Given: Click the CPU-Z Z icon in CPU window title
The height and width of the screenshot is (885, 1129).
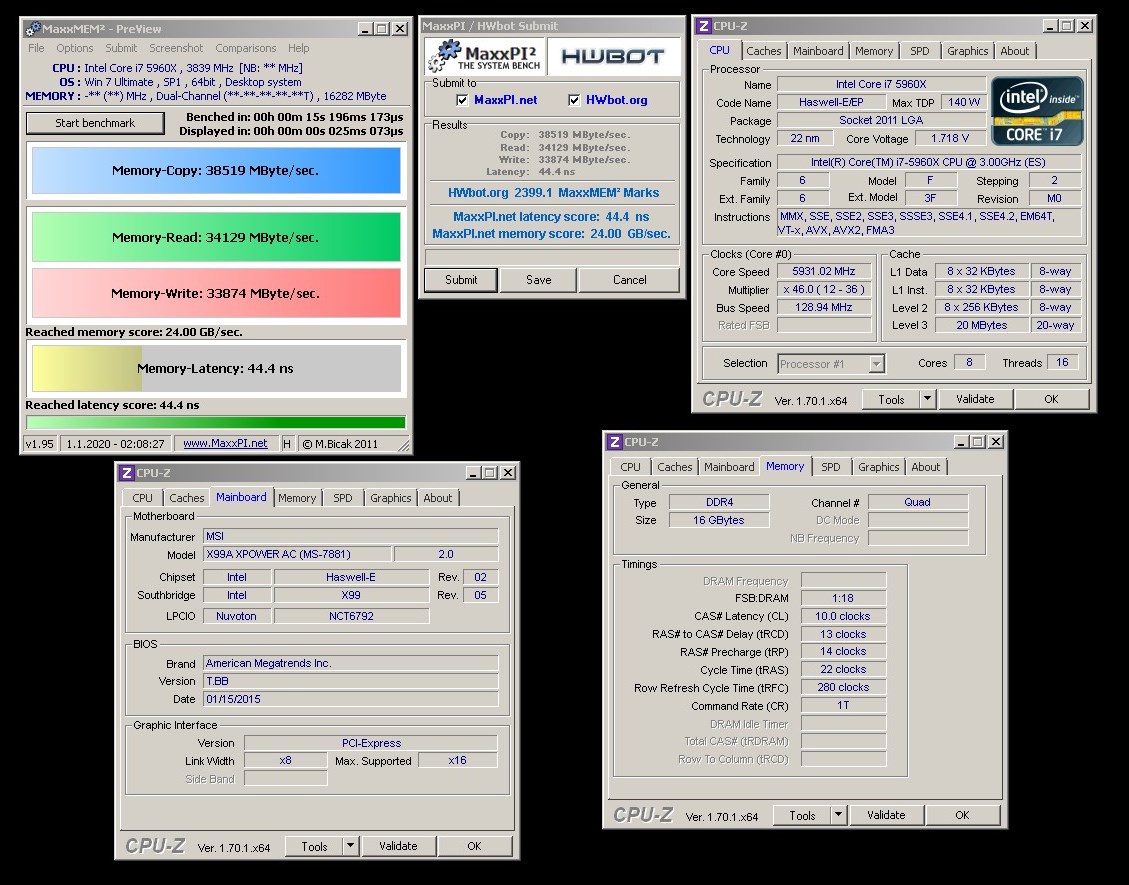Looking at the screenshot, I should (703, 26).
